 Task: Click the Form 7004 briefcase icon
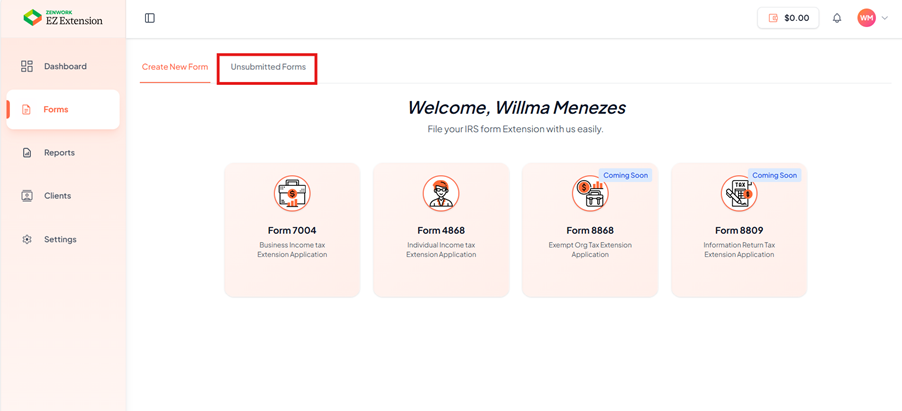click(x=292, y=193)
